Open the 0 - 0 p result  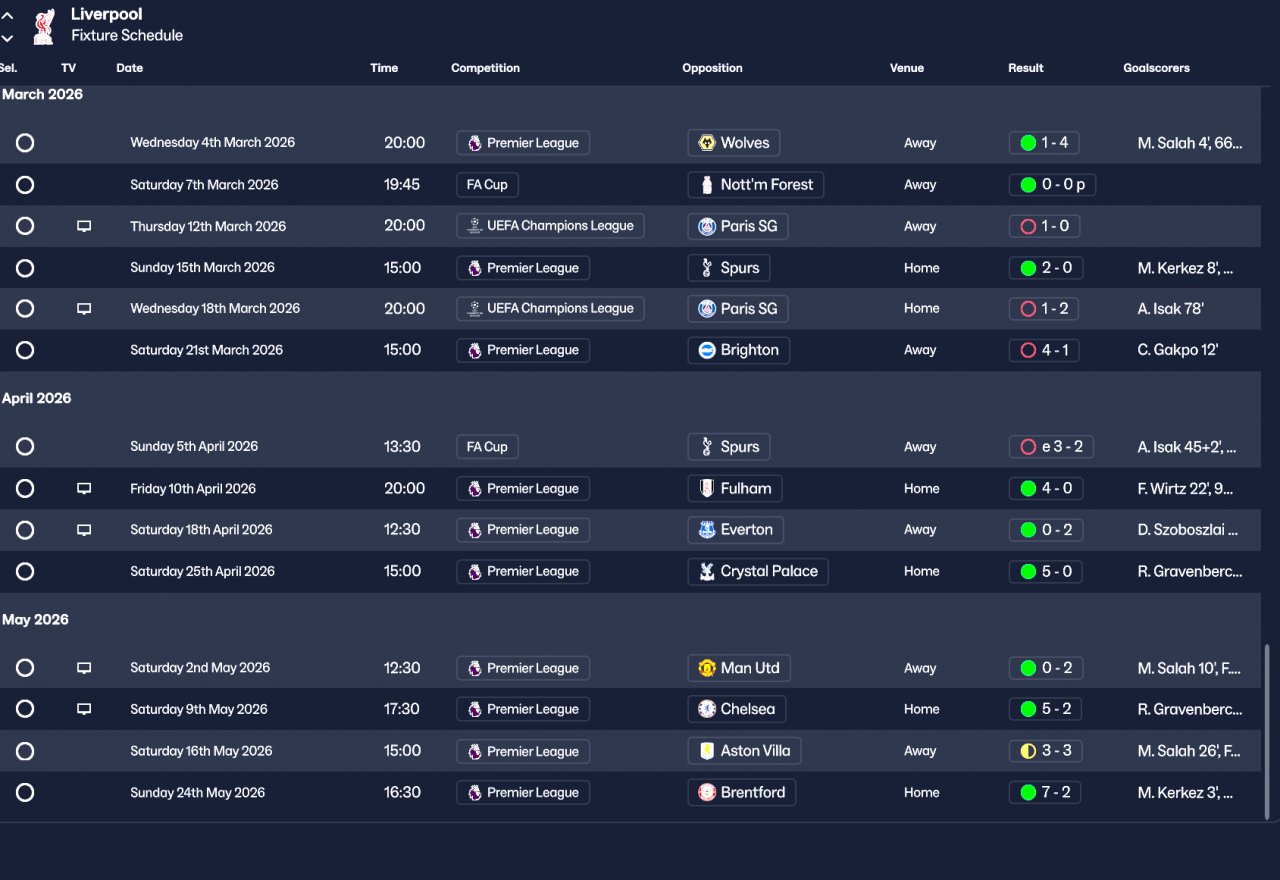[1053, 185]
